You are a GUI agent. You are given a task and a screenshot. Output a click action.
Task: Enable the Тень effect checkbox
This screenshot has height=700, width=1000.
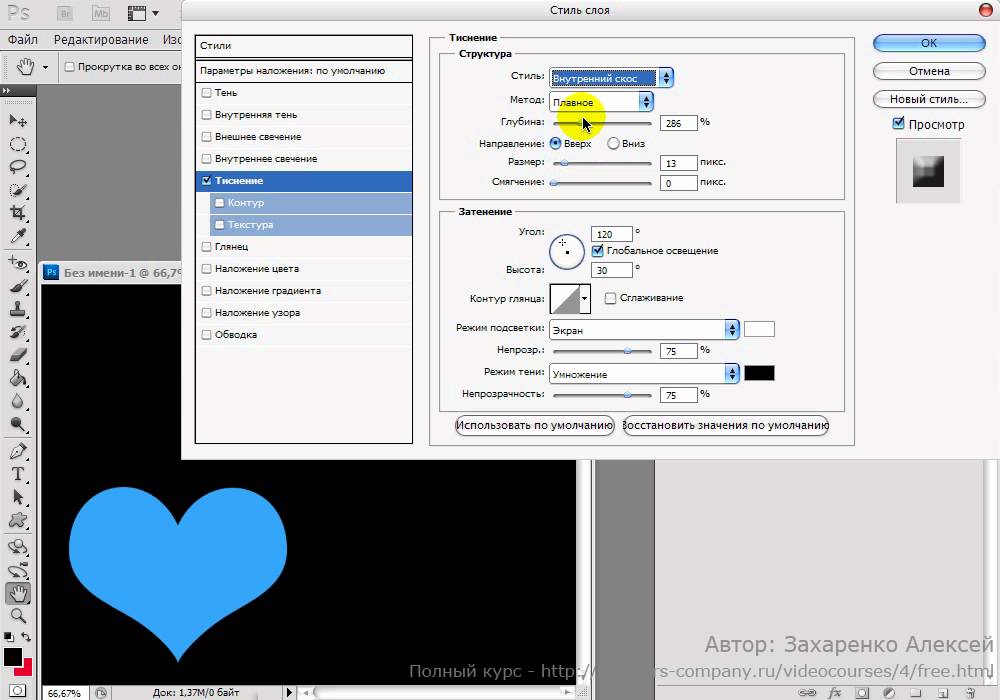point(206,92)
